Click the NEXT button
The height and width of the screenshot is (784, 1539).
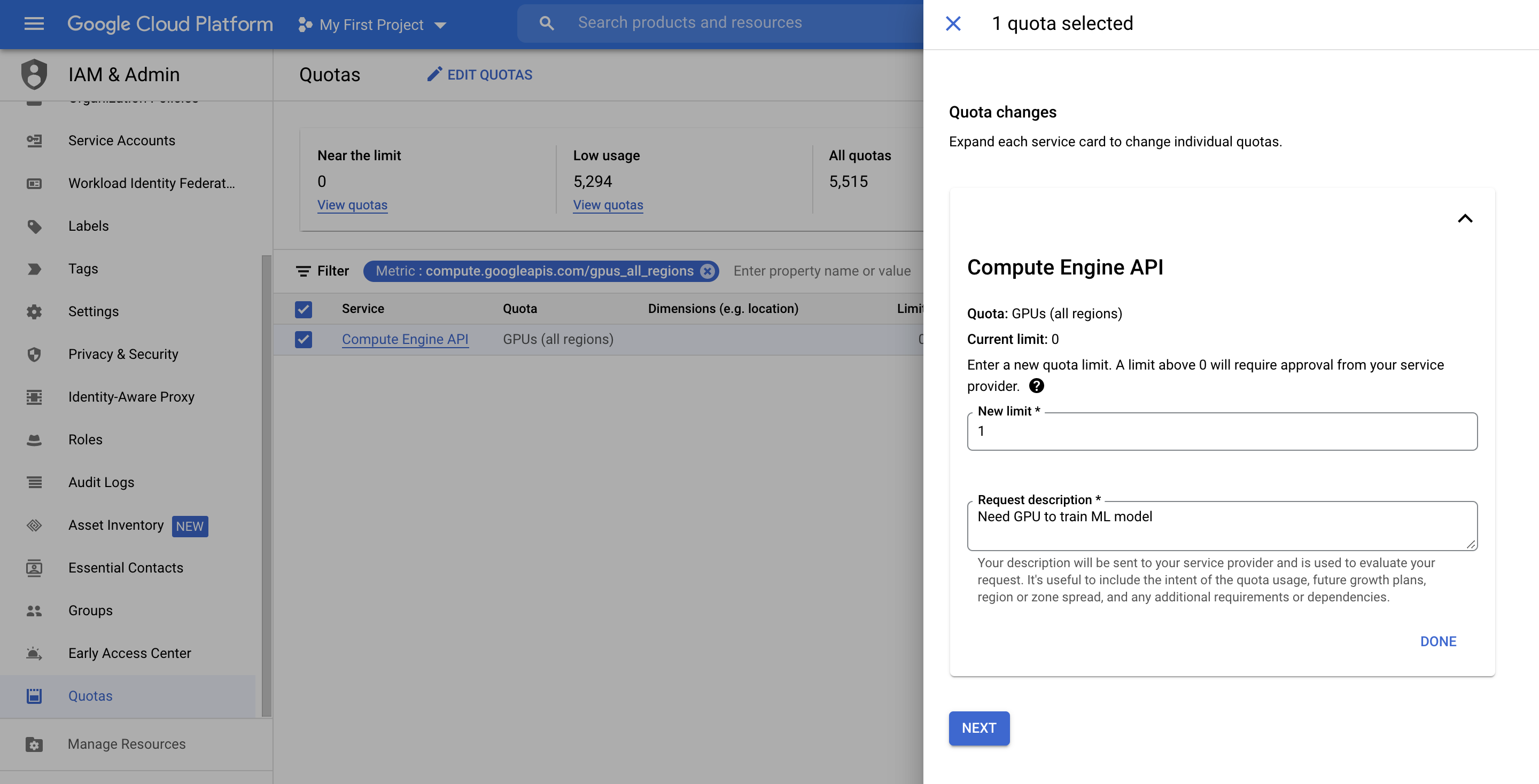click(x=978, y=728)
